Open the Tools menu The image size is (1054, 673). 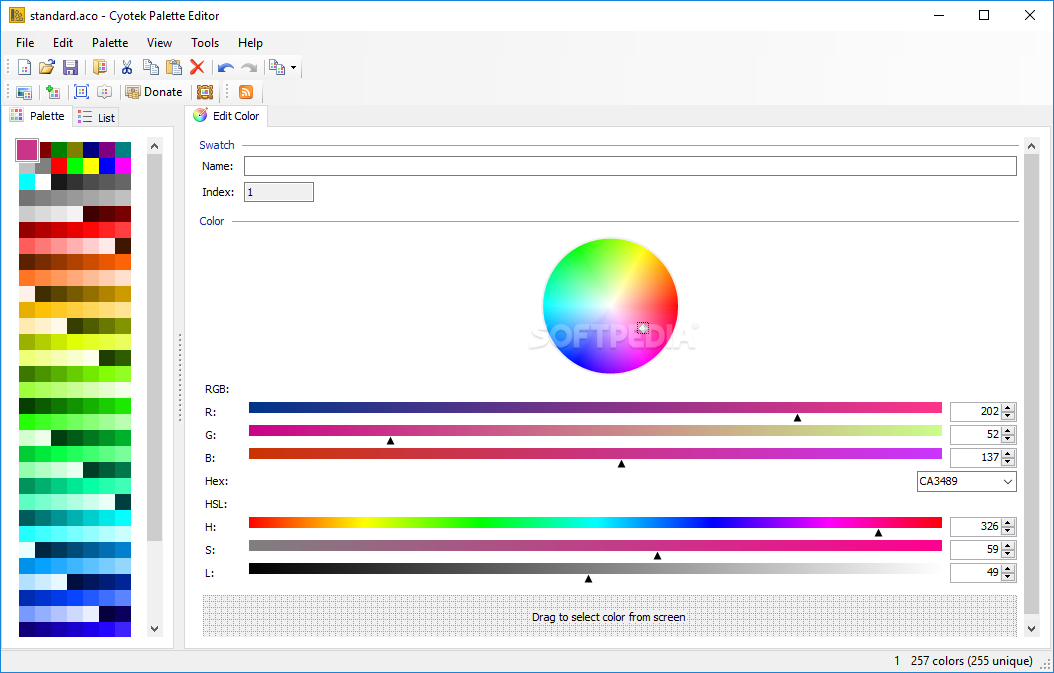click(205, 43)
